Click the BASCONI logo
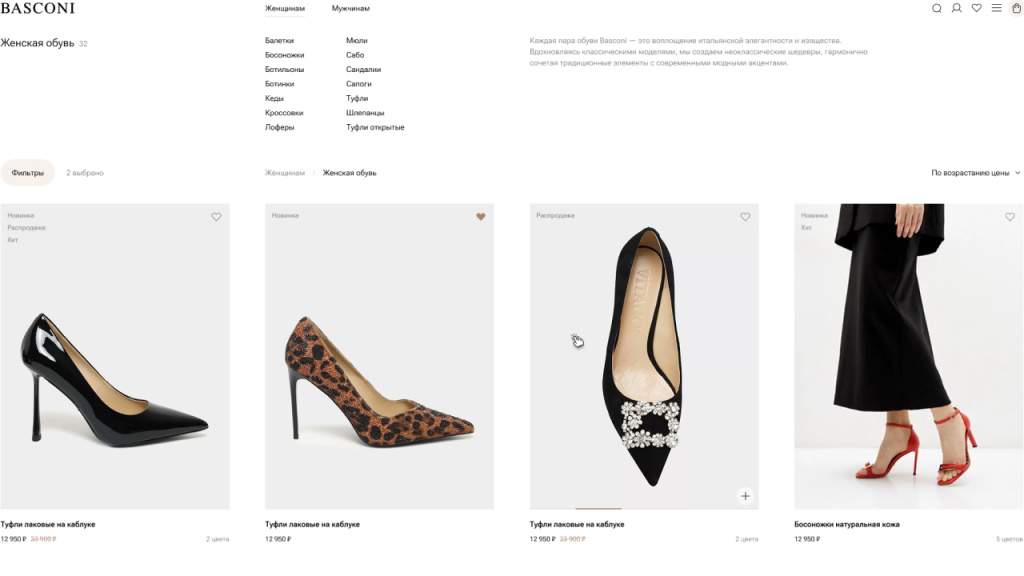 pyautogui.click(x=38, y=8)
